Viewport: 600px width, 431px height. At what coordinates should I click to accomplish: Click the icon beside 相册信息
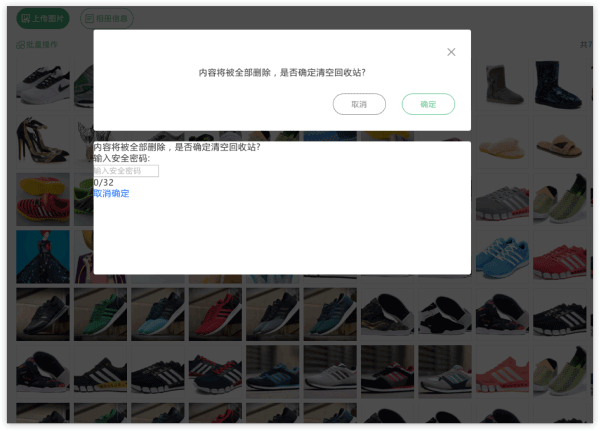click(x=89, y=18)
